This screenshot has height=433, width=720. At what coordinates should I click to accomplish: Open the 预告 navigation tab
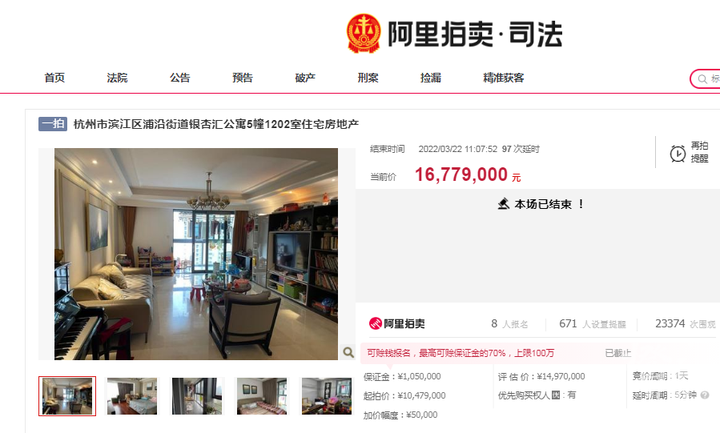[242, 78]
